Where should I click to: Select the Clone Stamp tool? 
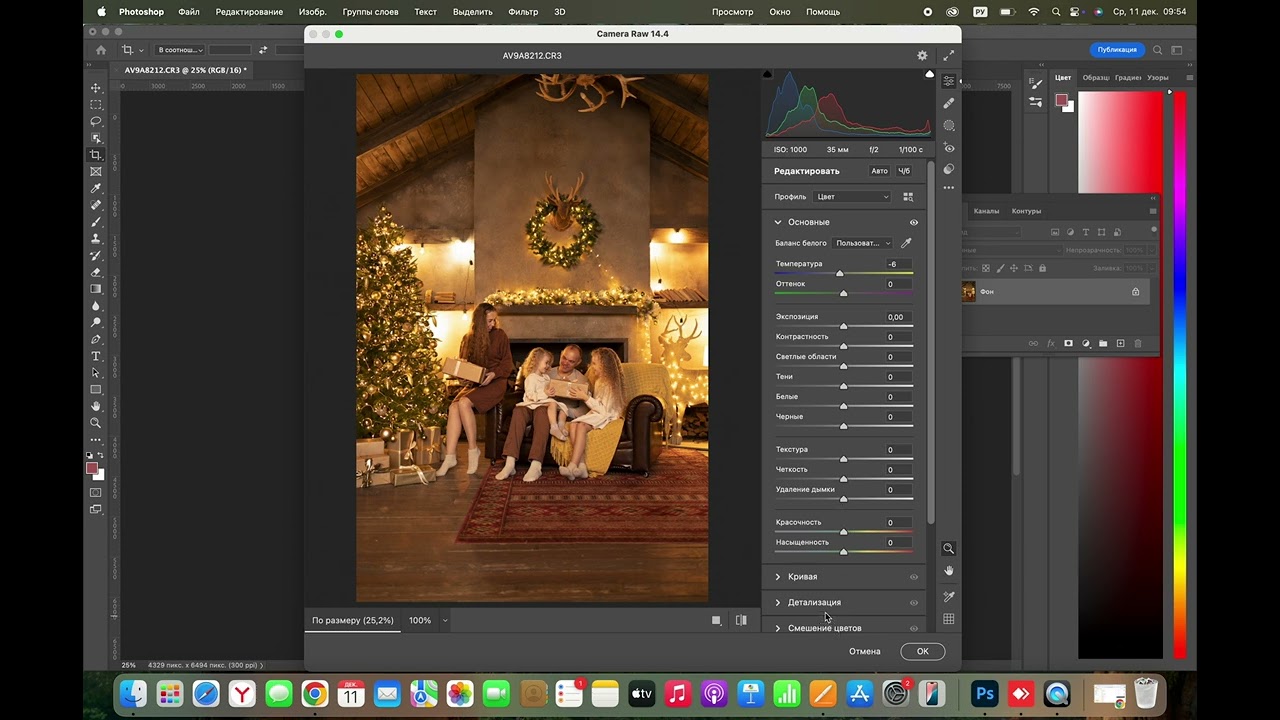96,239
